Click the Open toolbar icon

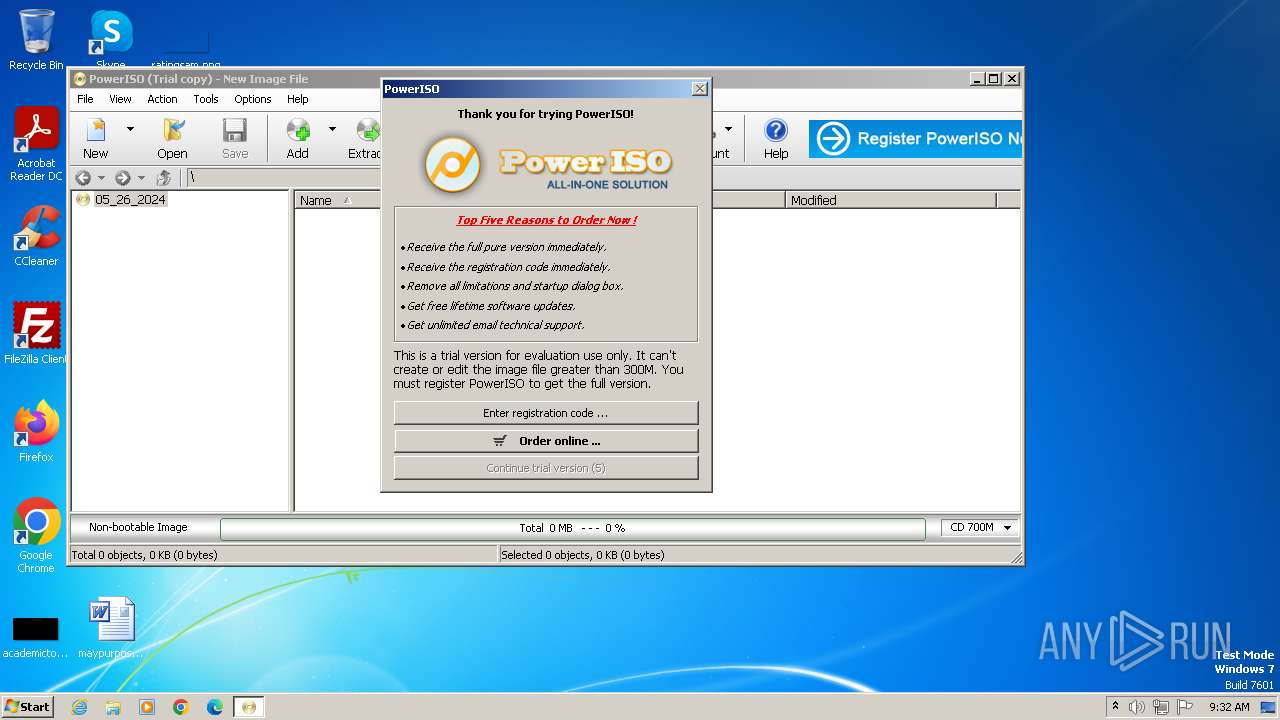coord(172,138)
